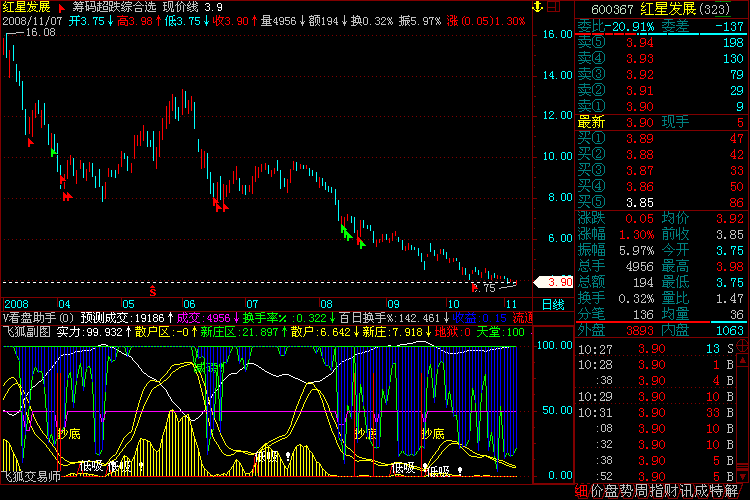Click the 减码 signal label in the sub-chart

click(x=209, y=368)
